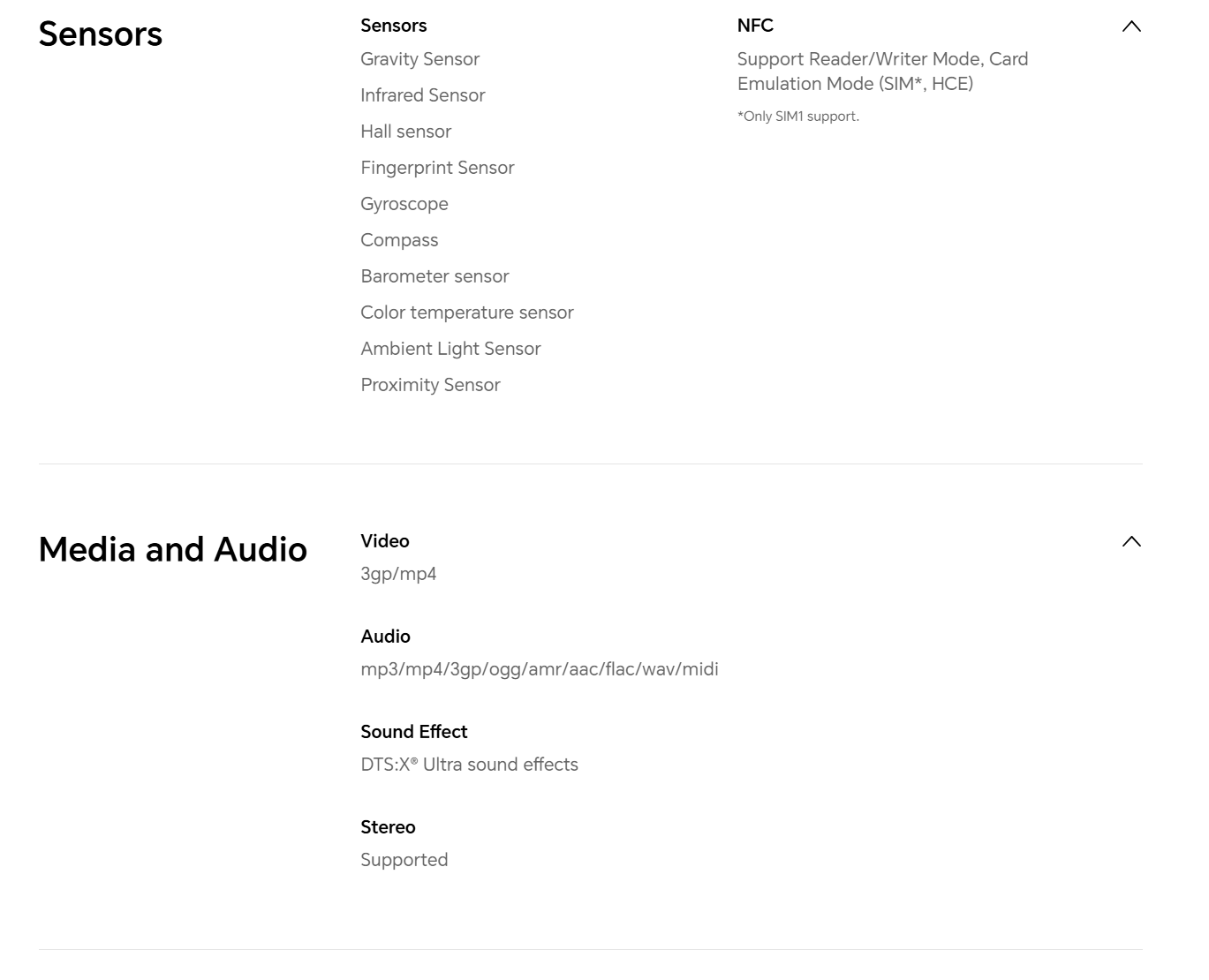
Task: Click the 3gp/mp4 video format text
Action: pos(398,574)
